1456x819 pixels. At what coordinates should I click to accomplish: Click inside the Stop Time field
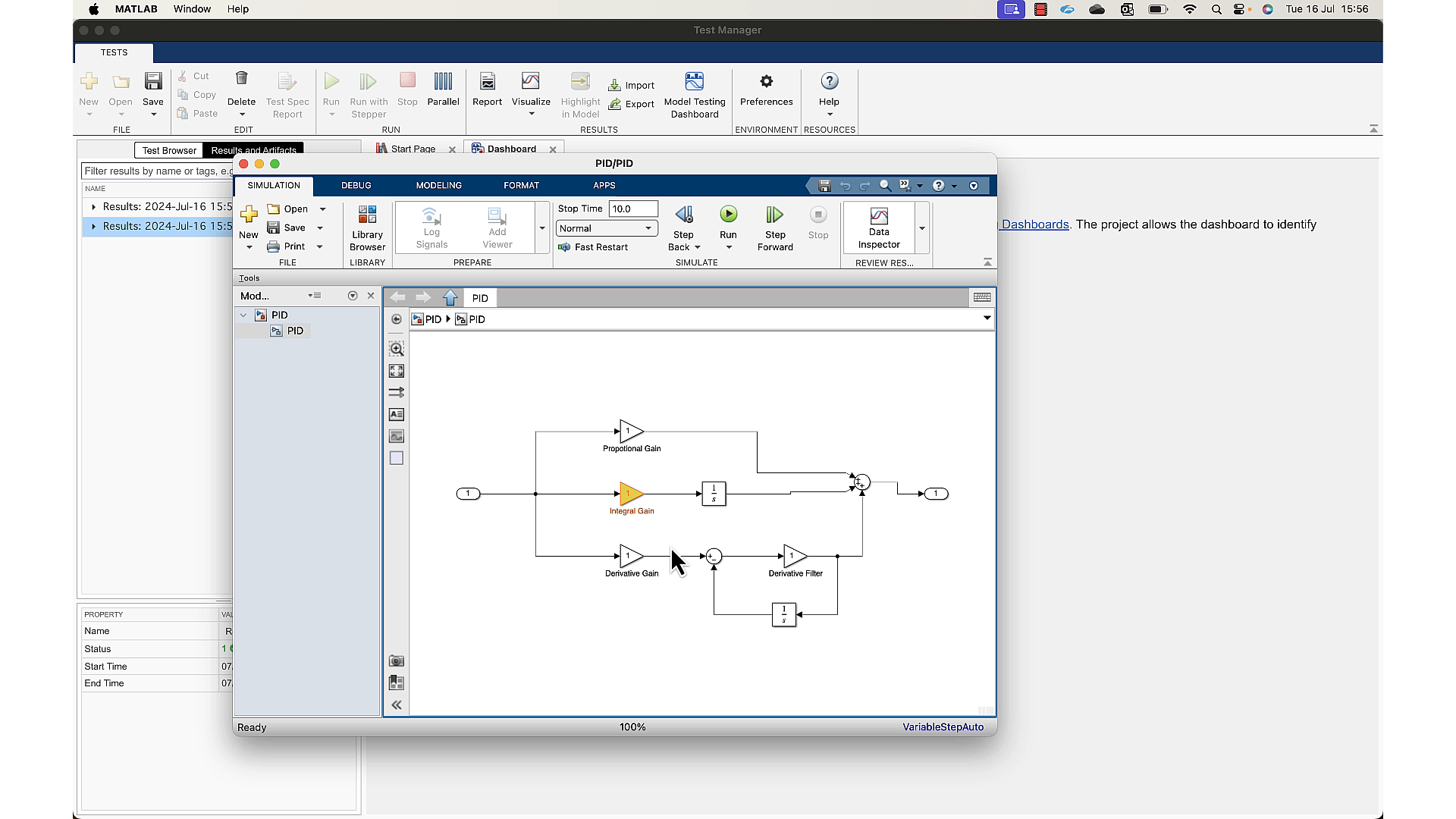click(633, 209)
